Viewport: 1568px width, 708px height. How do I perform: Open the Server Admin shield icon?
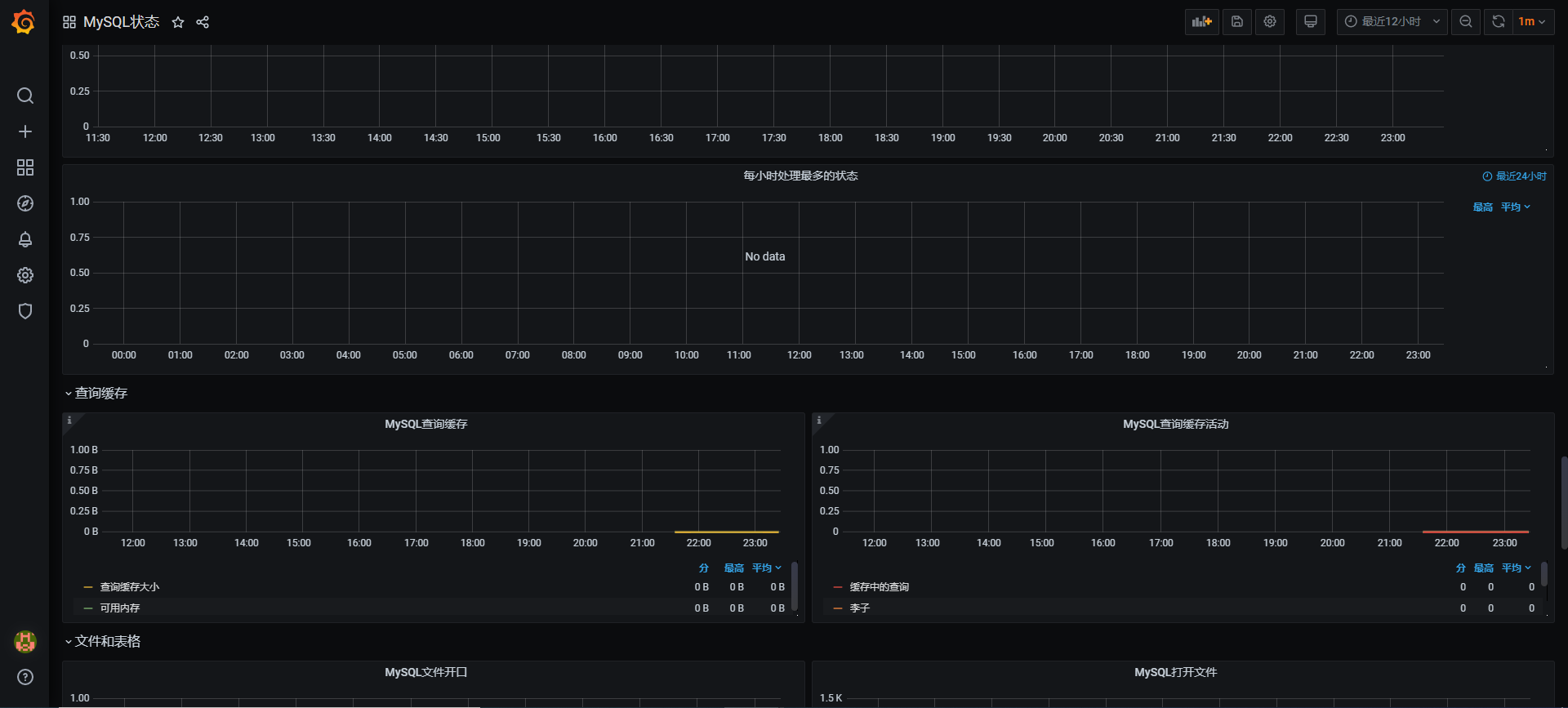[25, 311]
